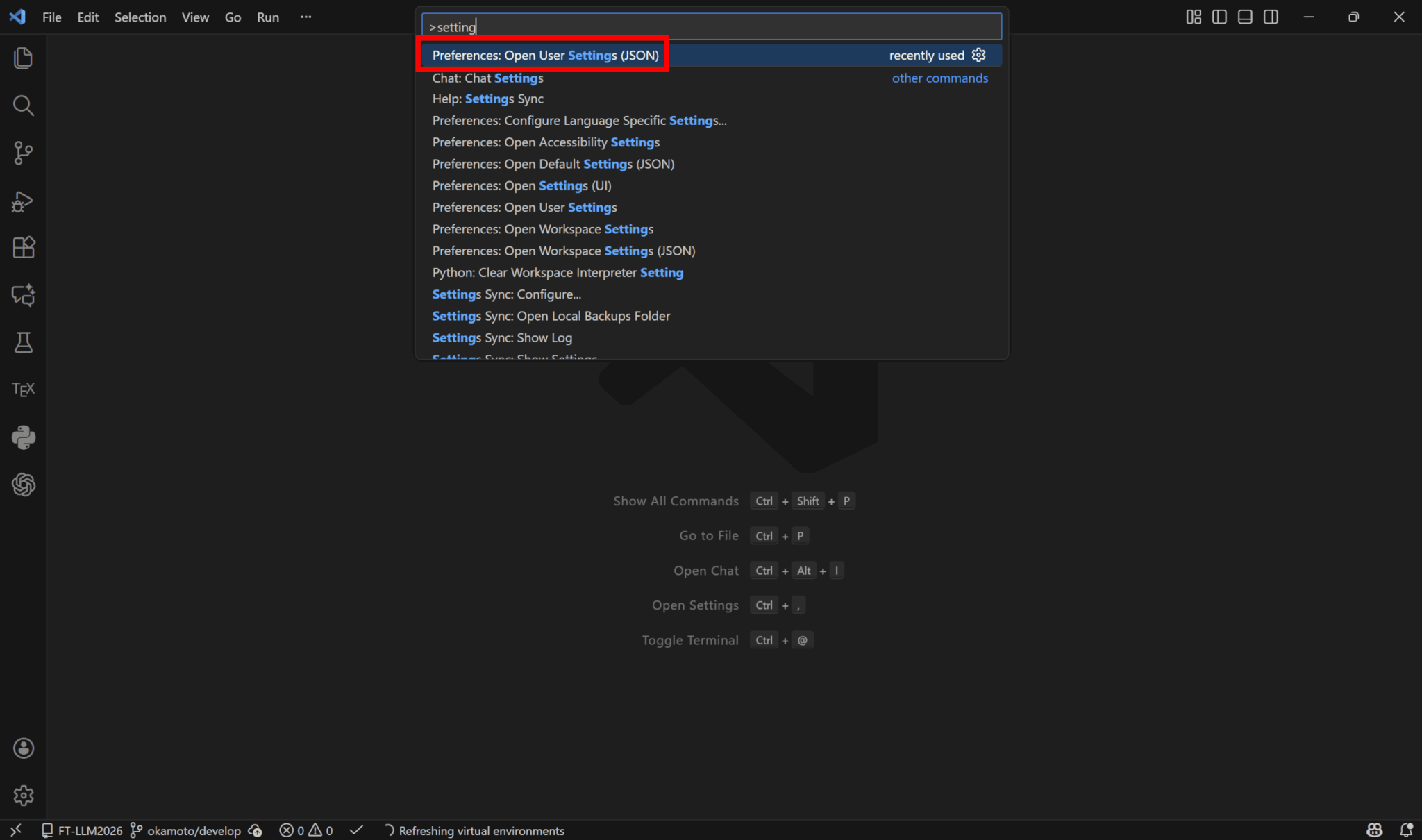The height and width of the screenshot is (840, 1422).
Task: Open the Selection menu
Action: click(140, 17)
